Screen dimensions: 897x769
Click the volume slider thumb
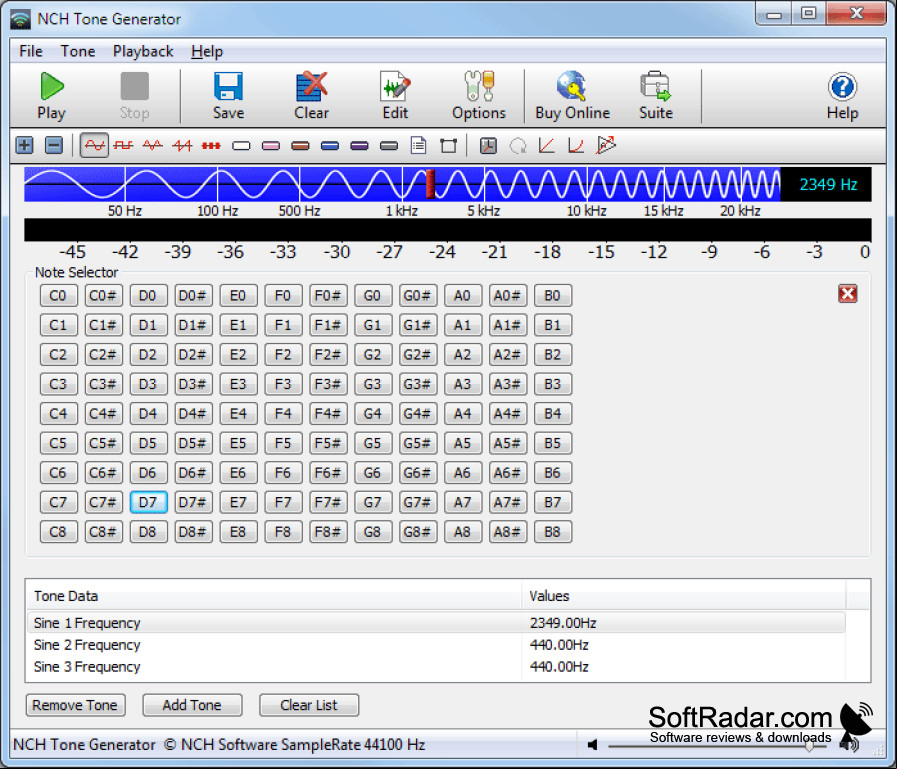pos(809,746)
